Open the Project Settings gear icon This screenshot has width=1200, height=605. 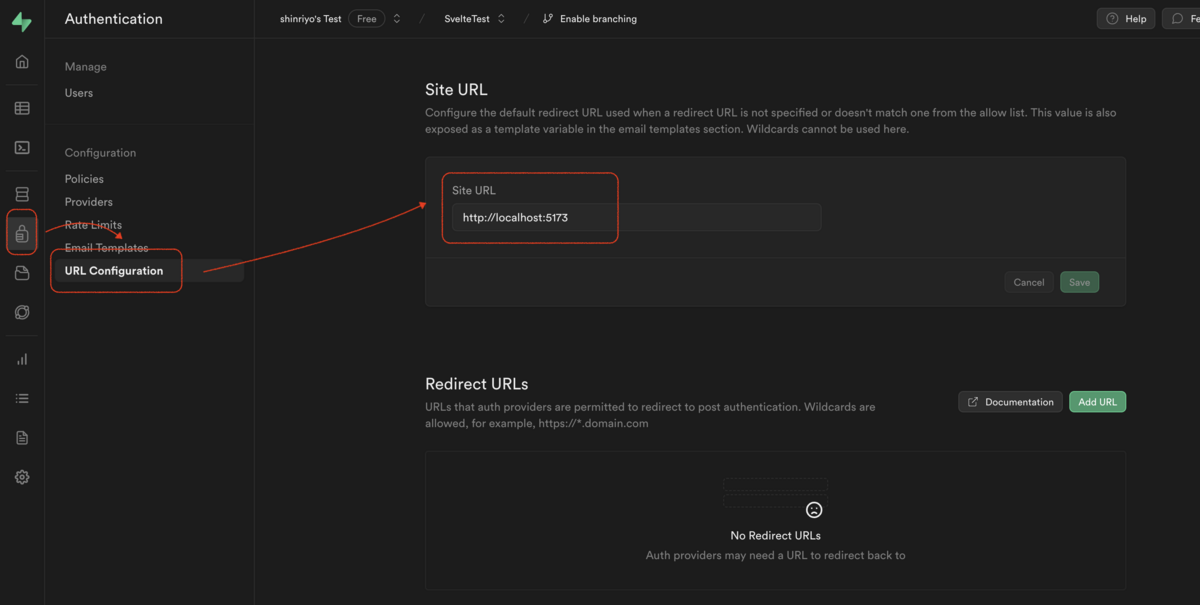(22, 477)
